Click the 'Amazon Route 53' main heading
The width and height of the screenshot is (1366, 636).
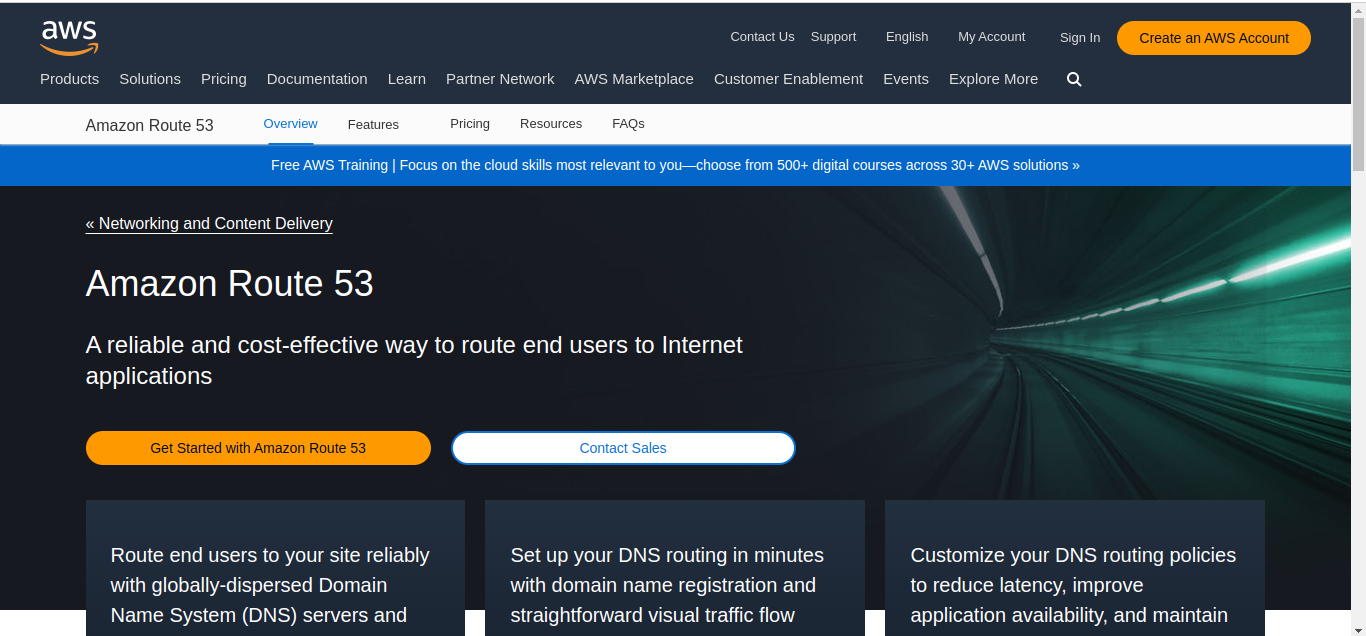230,284
